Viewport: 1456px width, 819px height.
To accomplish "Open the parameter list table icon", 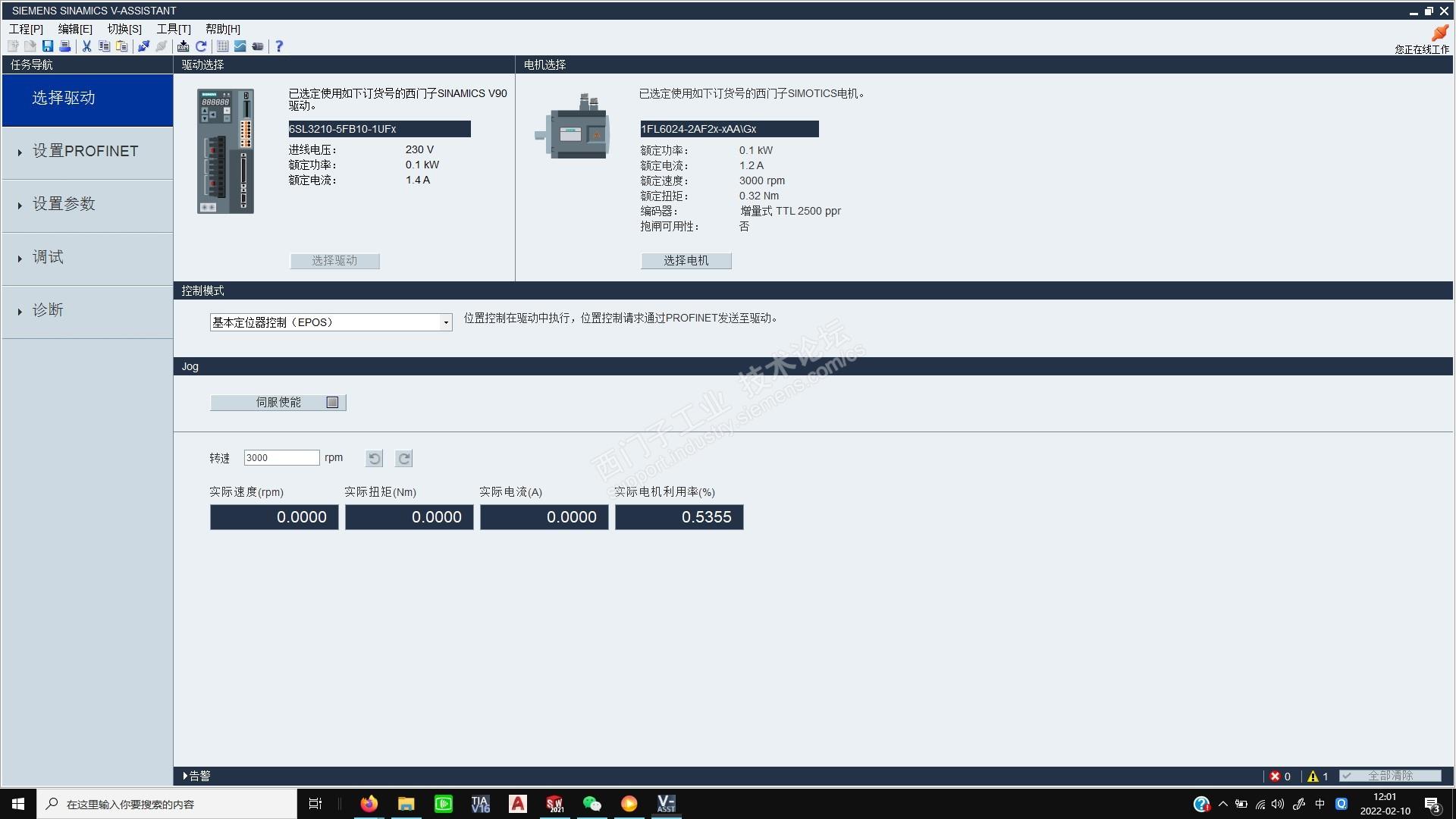I will click(x=223, y=46).
